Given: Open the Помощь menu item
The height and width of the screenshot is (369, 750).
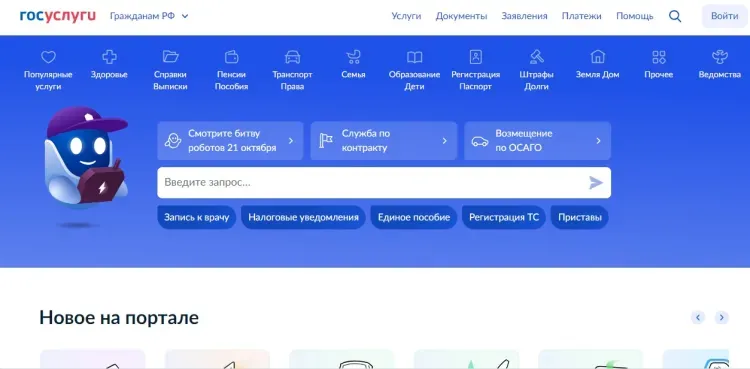Looking at the screenshot, I should [635, 16].
